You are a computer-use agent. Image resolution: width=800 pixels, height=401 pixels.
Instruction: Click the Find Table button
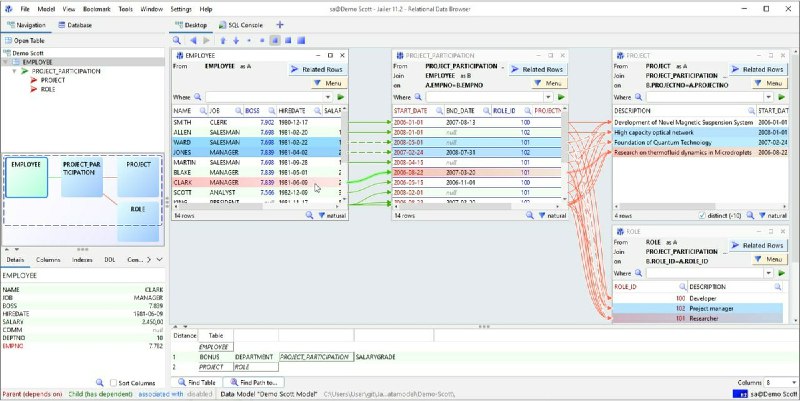click(x=197, y=382)
